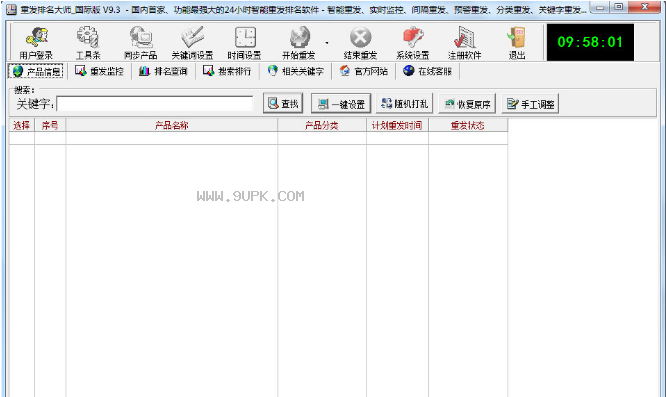This screenshot has height=397, width=666.
Task: Open 用户登录 user login
Action: coord(36,42)
